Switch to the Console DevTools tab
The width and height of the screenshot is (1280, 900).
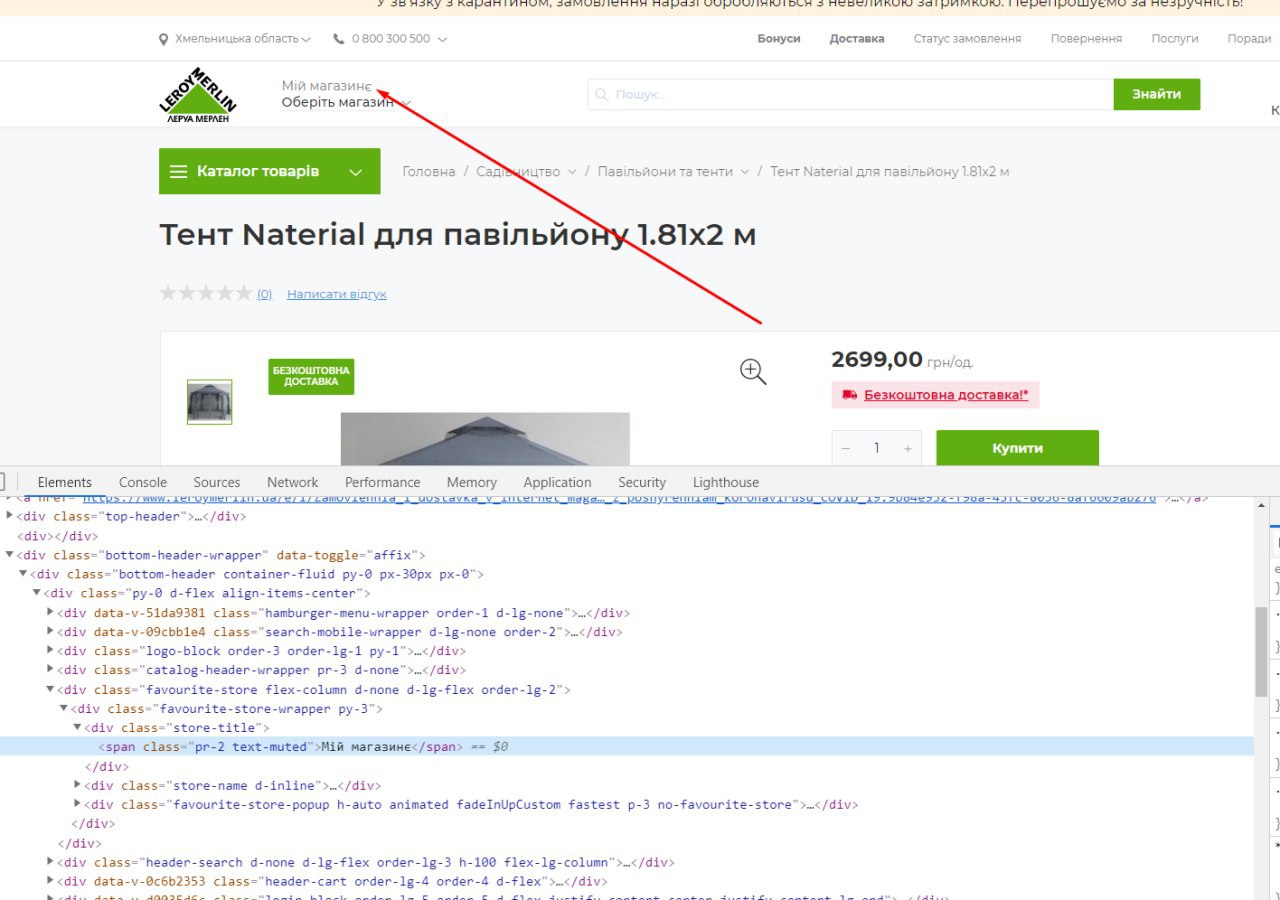[x=143, y=482]
